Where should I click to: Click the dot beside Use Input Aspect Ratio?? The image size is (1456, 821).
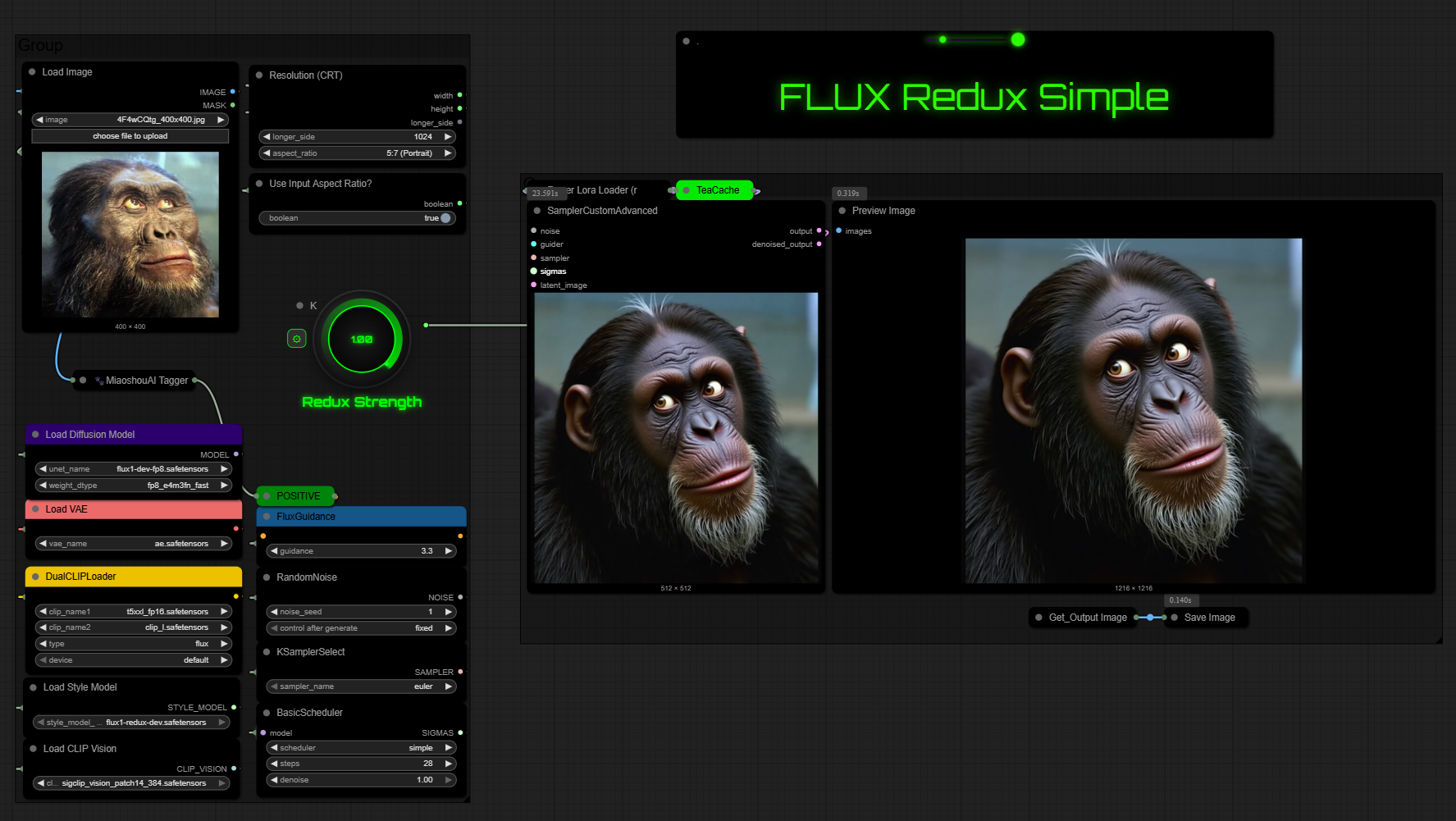tap(259, 184)
